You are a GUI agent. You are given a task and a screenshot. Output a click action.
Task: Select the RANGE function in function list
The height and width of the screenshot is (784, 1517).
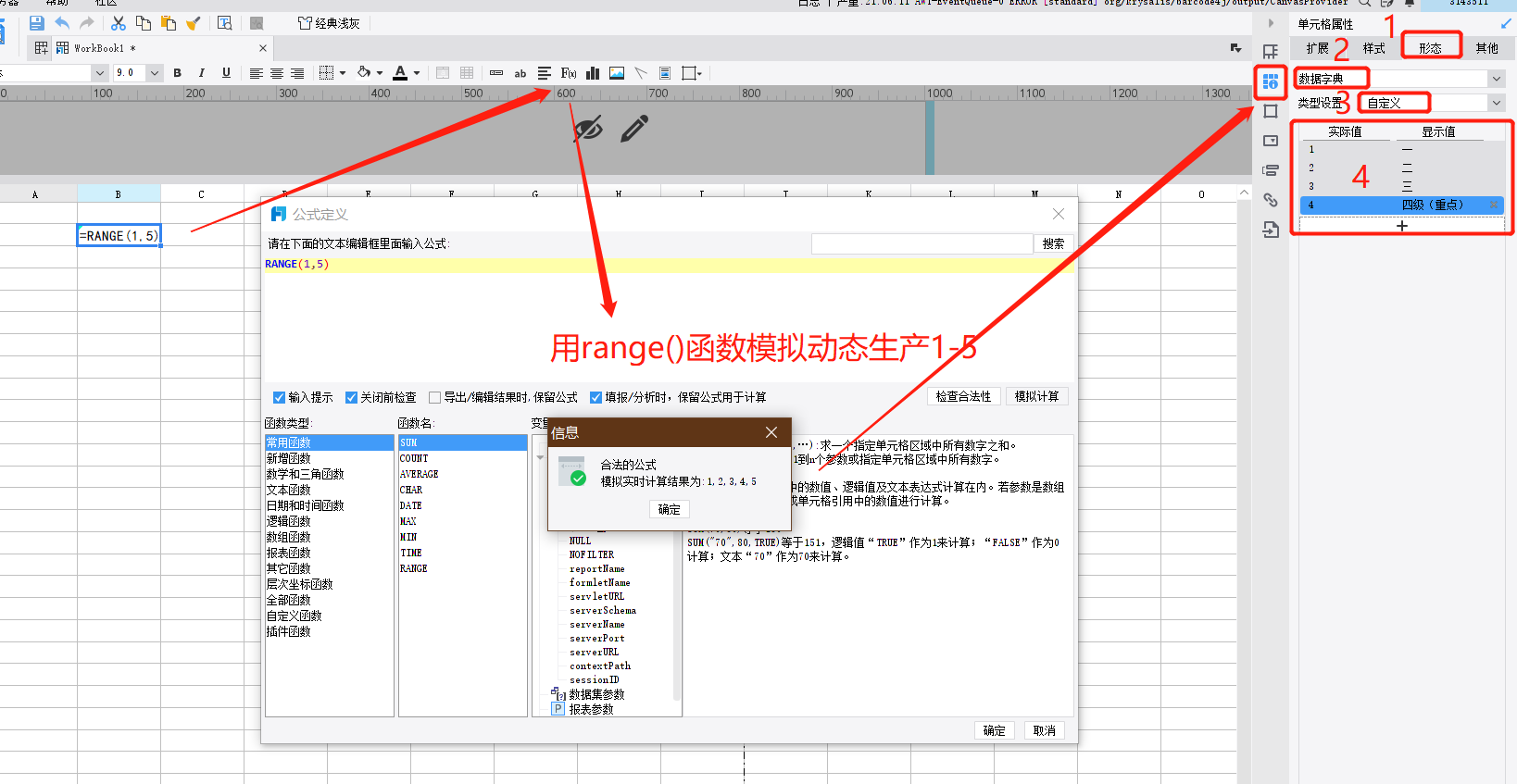click(x=414, y=568)
